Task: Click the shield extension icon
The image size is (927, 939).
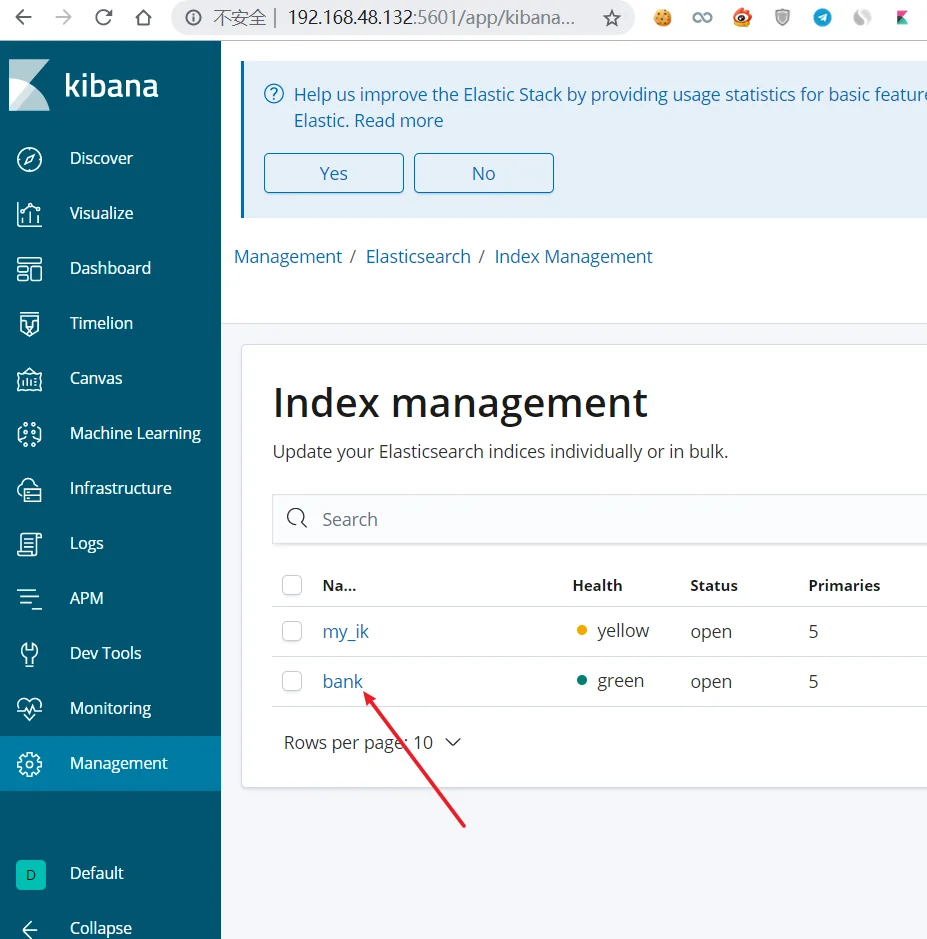Action: 782,18
